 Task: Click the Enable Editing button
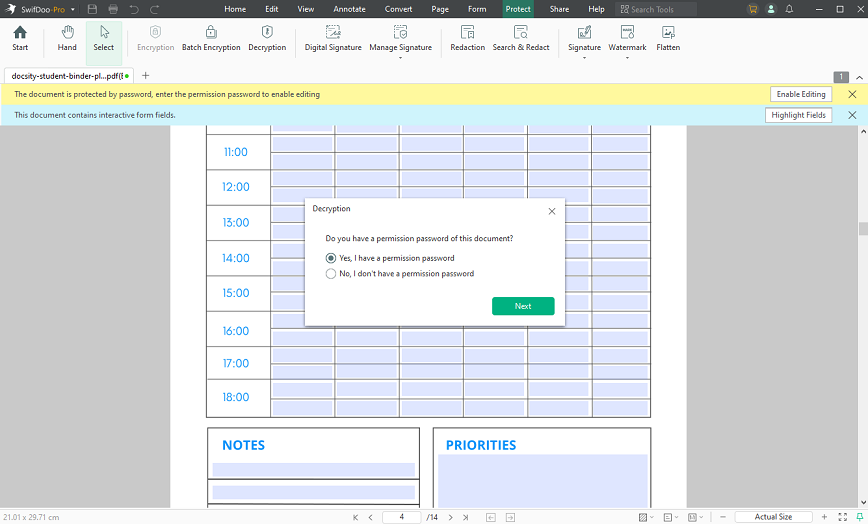pyautogui.click(x=800, y=94)
